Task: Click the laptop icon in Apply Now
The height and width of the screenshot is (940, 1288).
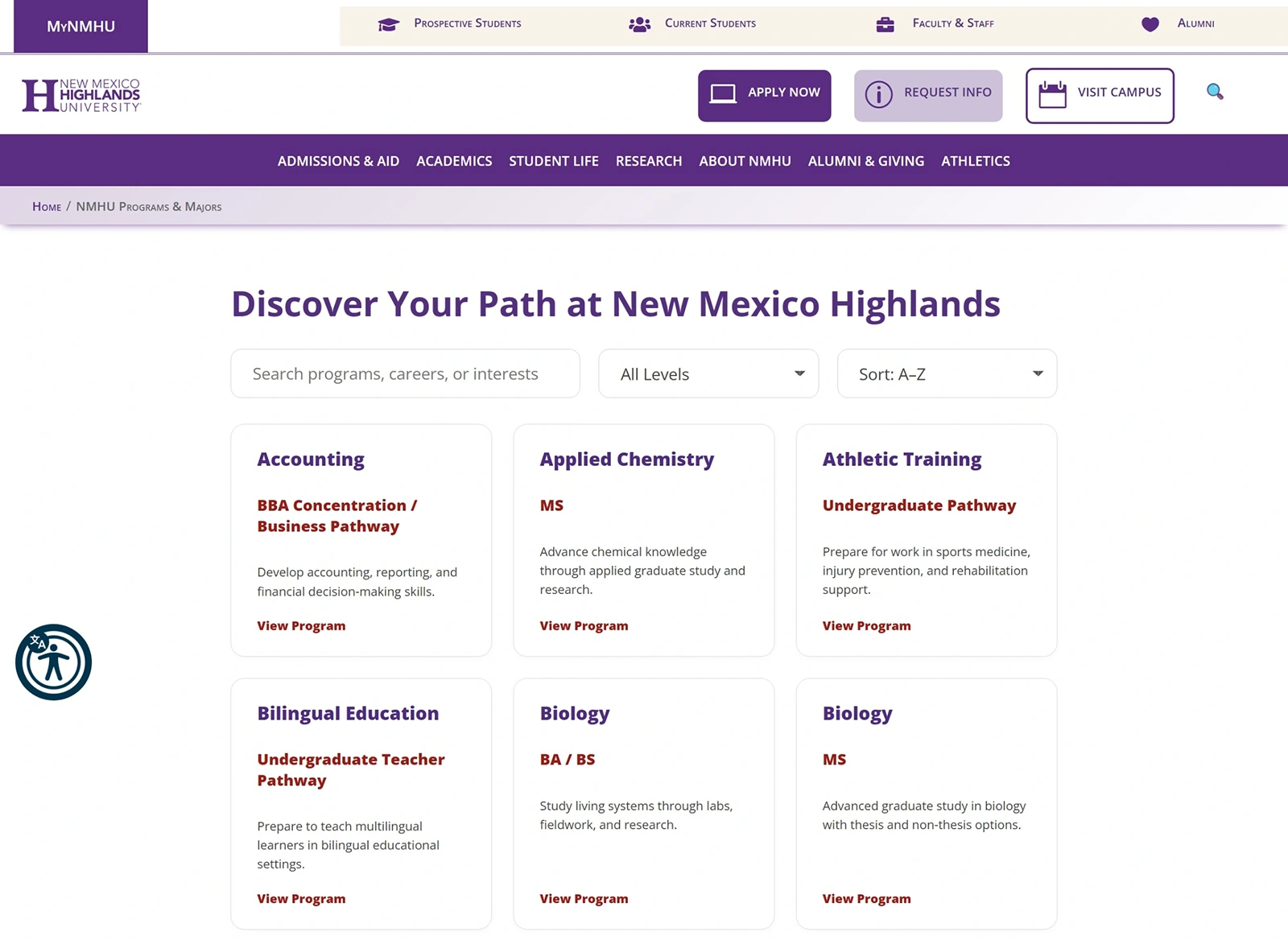Action: [723, 94]
